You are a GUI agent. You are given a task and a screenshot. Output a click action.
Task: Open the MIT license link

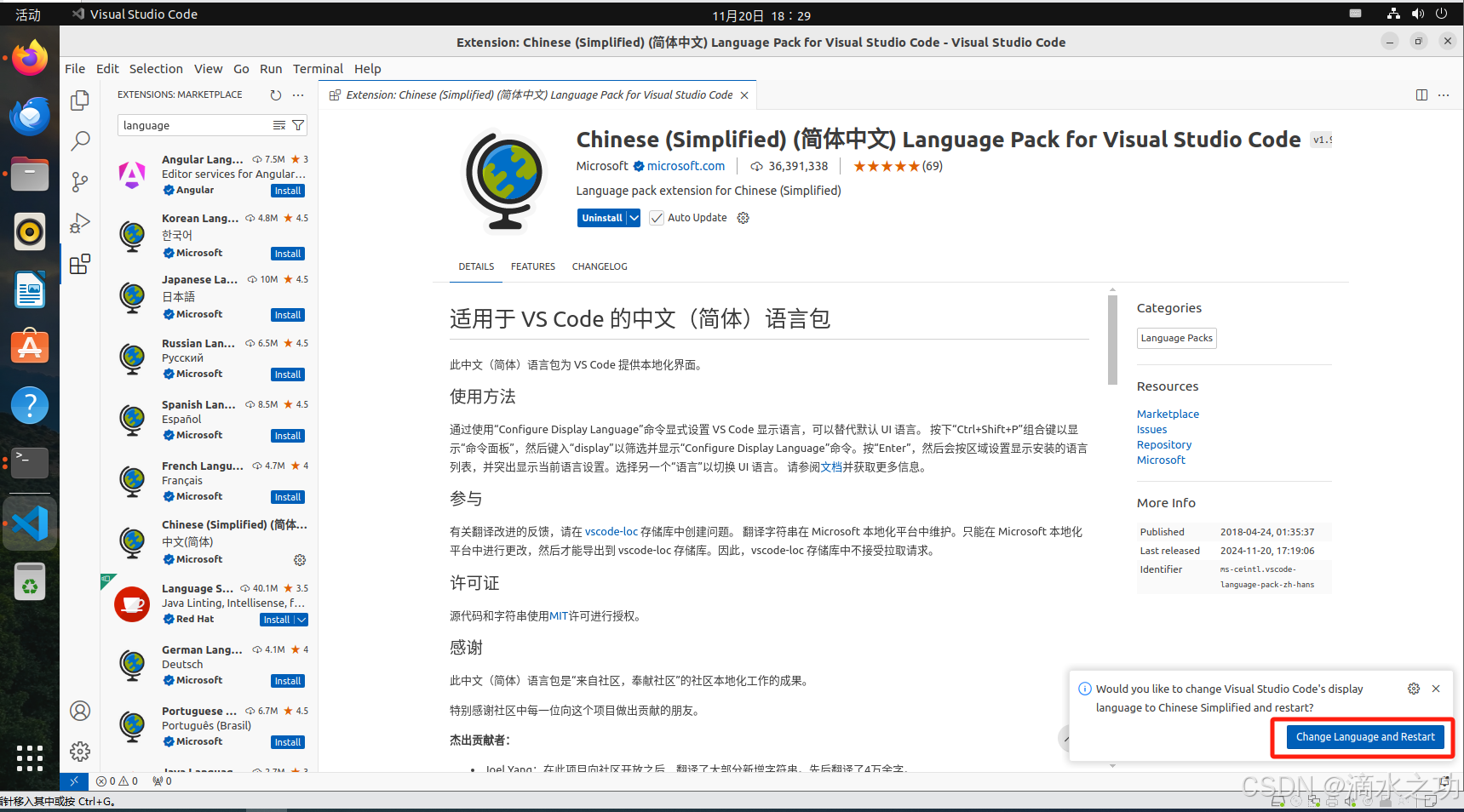(x=559, y=616)
